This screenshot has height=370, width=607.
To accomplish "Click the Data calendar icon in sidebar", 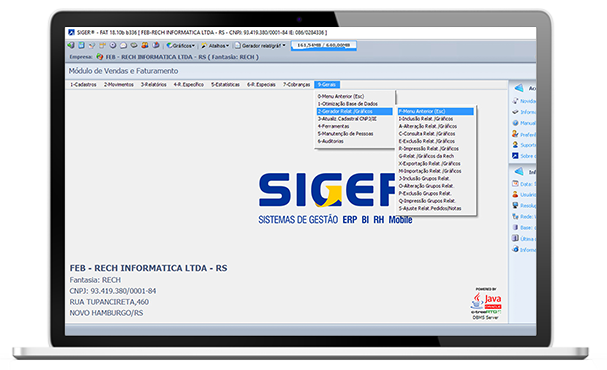I will [x=515, y=183].
